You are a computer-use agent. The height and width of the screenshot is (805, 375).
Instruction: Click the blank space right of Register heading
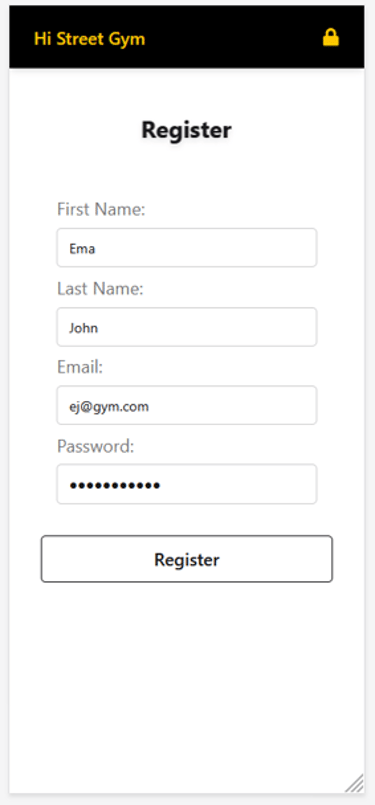[x=298, y=130]
